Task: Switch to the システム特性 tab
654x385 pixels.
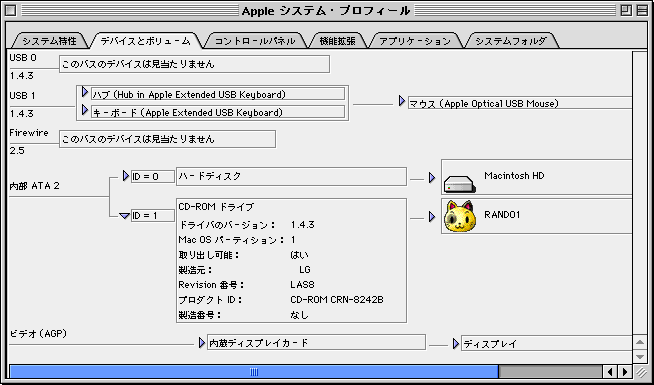Action: pyautogui.click(x=49, y=41)
